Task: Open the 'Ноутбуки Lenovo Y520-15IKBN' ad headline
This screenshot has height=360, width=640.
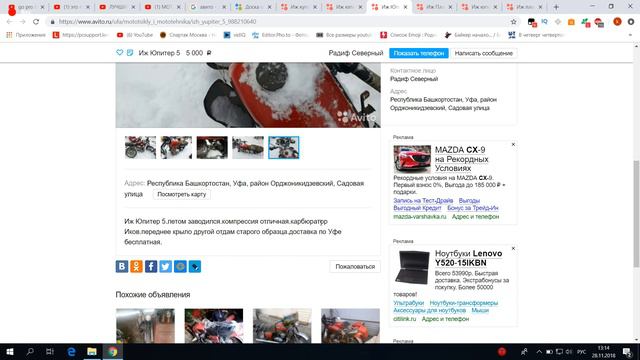Action: (x=468, y=258)
